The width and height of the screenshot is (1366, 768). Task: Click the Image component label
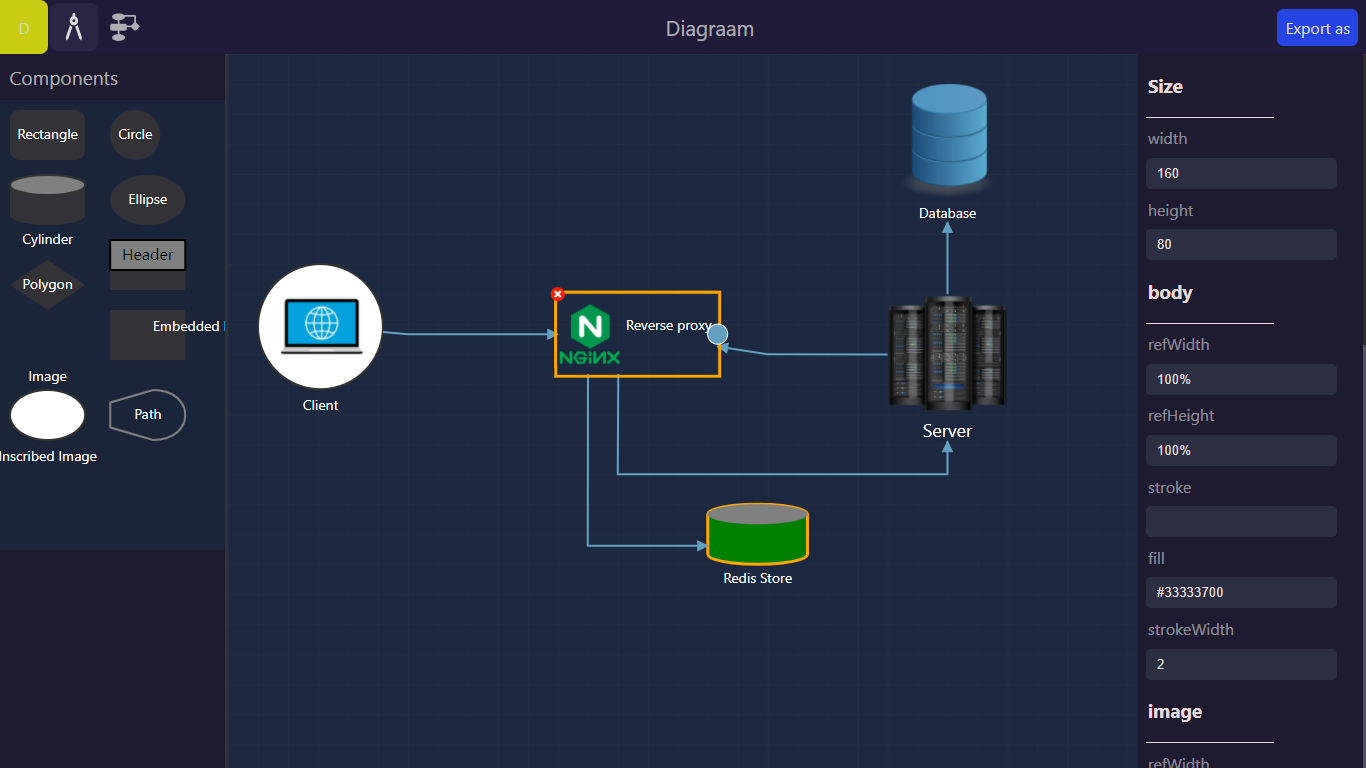(47, 376)
